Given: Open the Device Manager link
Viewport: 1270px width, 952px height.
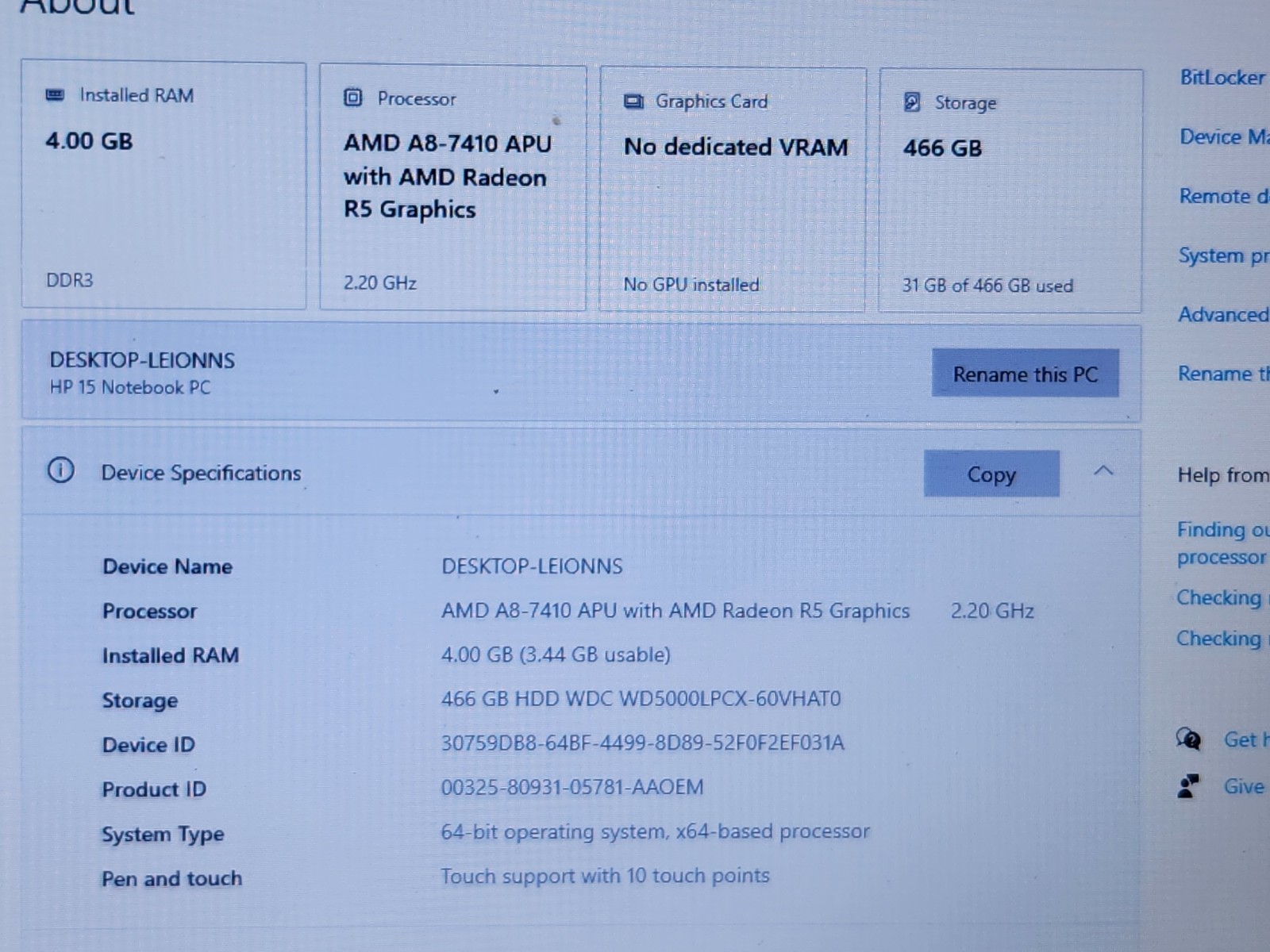Looking at the screenshot, I should tap(1224, 136).
